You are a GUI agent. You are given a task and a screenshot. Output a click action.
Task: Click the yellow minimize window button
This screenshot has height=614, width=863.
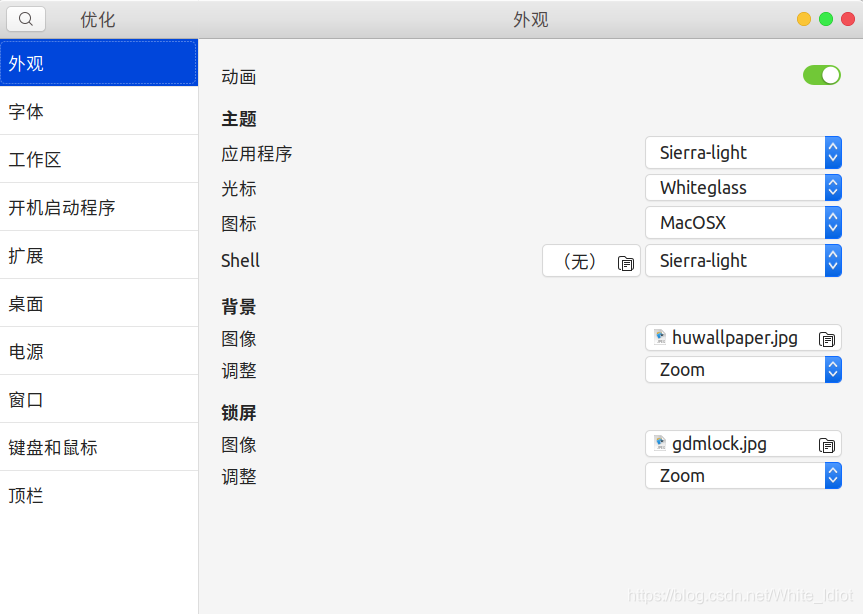(x=804, y=19)
